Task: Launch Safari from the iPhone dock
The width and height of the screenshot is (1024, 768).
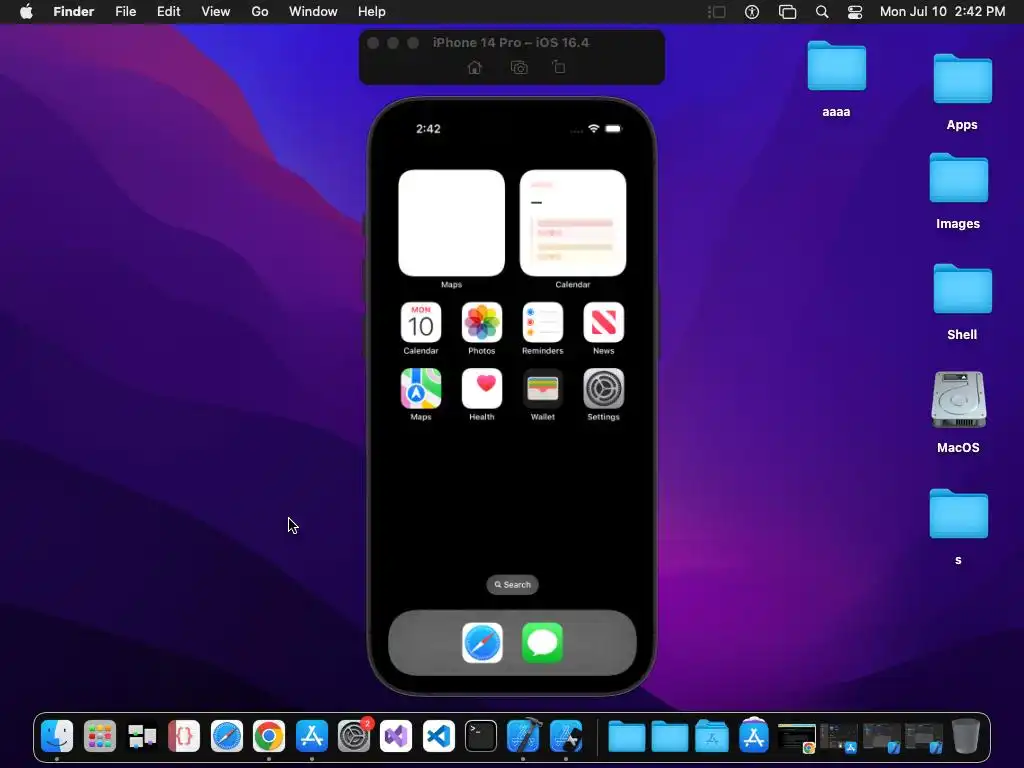Action: (482, 643)
